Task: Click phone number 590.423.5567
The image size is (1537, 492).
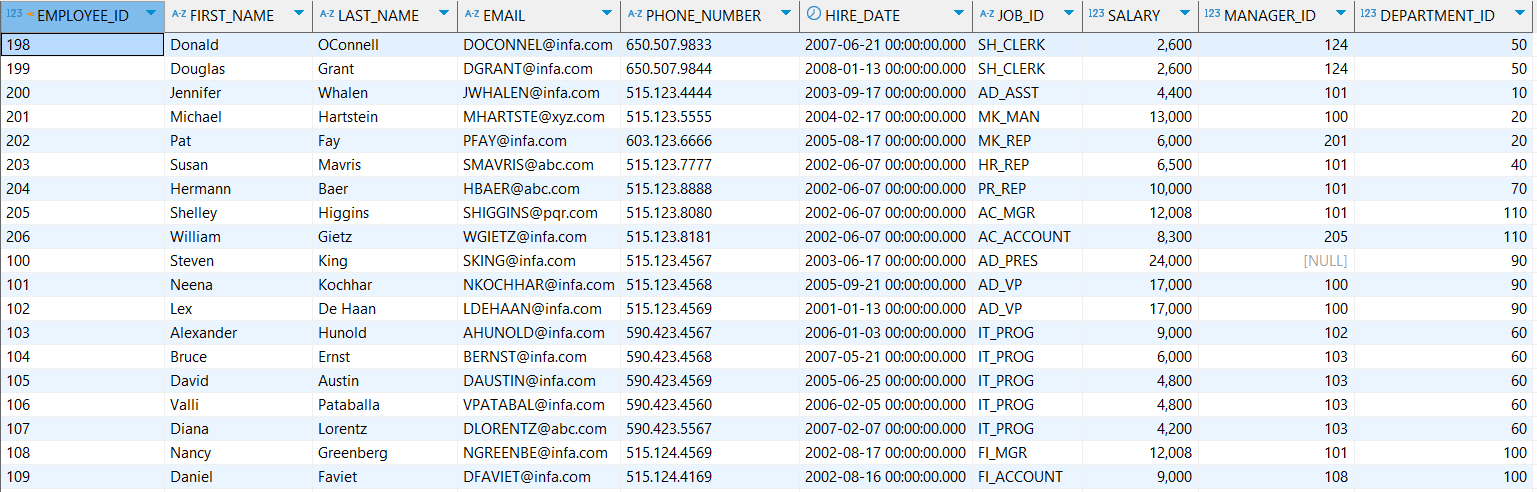Action: click(671, 429)
